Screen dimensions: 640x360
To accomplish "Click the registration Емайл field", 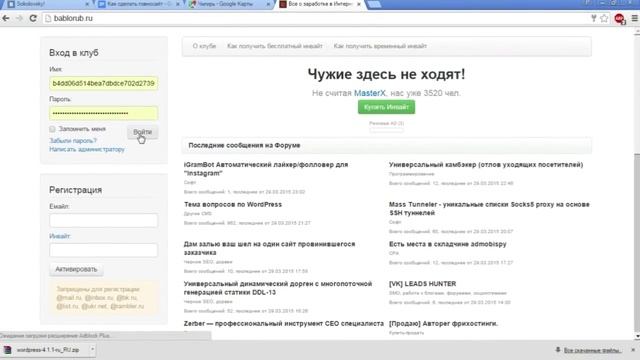I will pyautogui.click(x=103, y=220).
